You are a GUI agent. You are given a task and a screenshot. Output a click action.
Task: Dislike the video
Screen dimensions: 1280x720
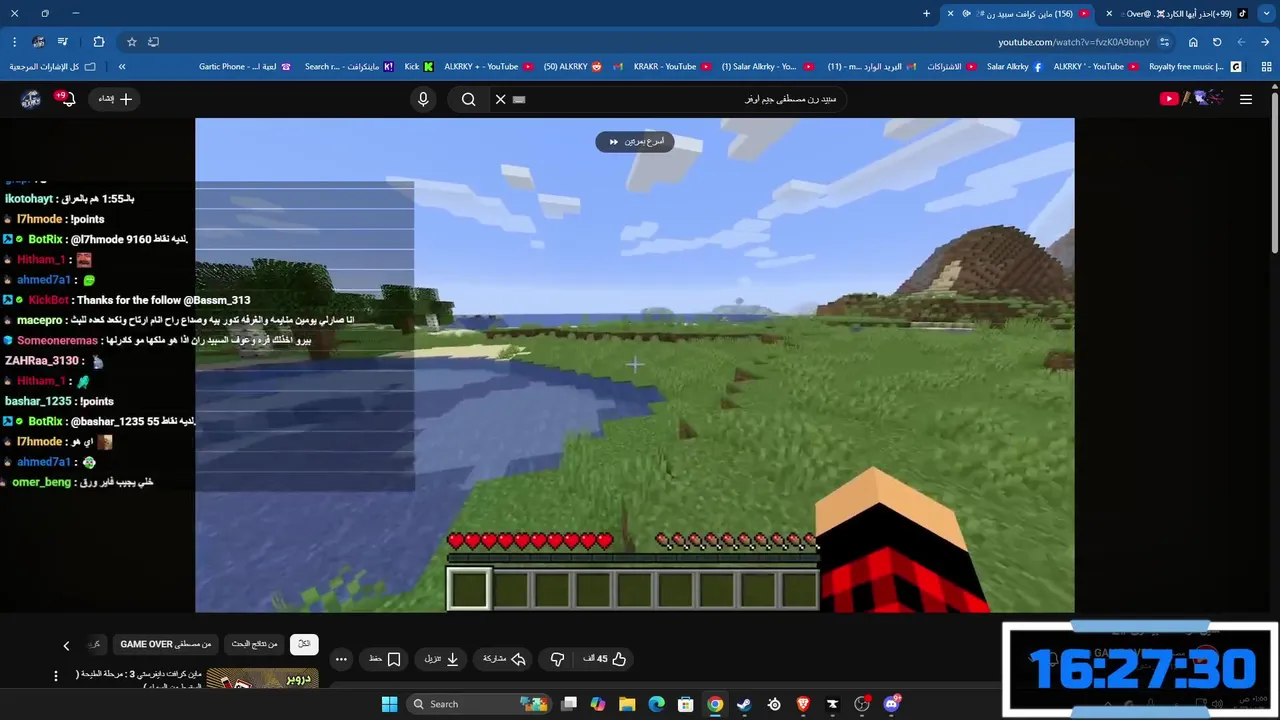(x=557, y=659)
